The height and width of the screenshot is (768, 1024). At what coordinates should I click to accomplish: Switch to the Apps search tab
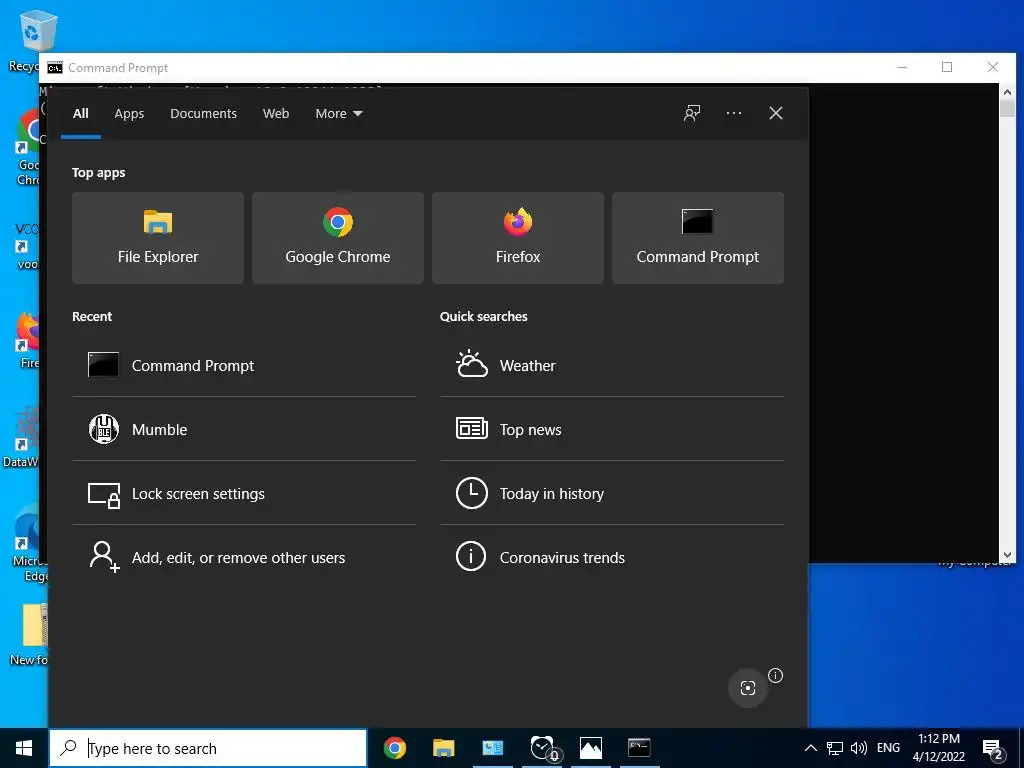[x=129, y=114]
